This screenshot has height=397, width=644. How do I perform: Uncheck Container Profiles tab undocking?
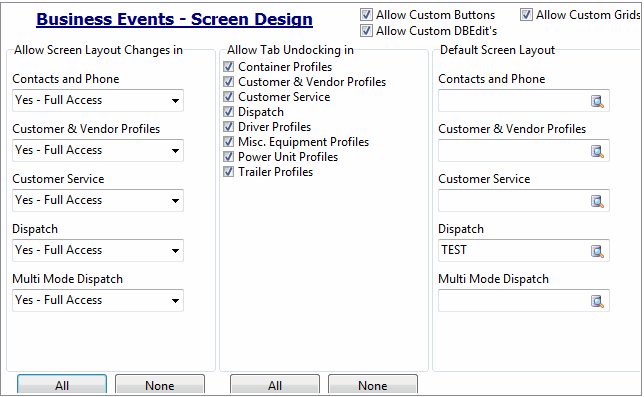(x=229, y=67)
